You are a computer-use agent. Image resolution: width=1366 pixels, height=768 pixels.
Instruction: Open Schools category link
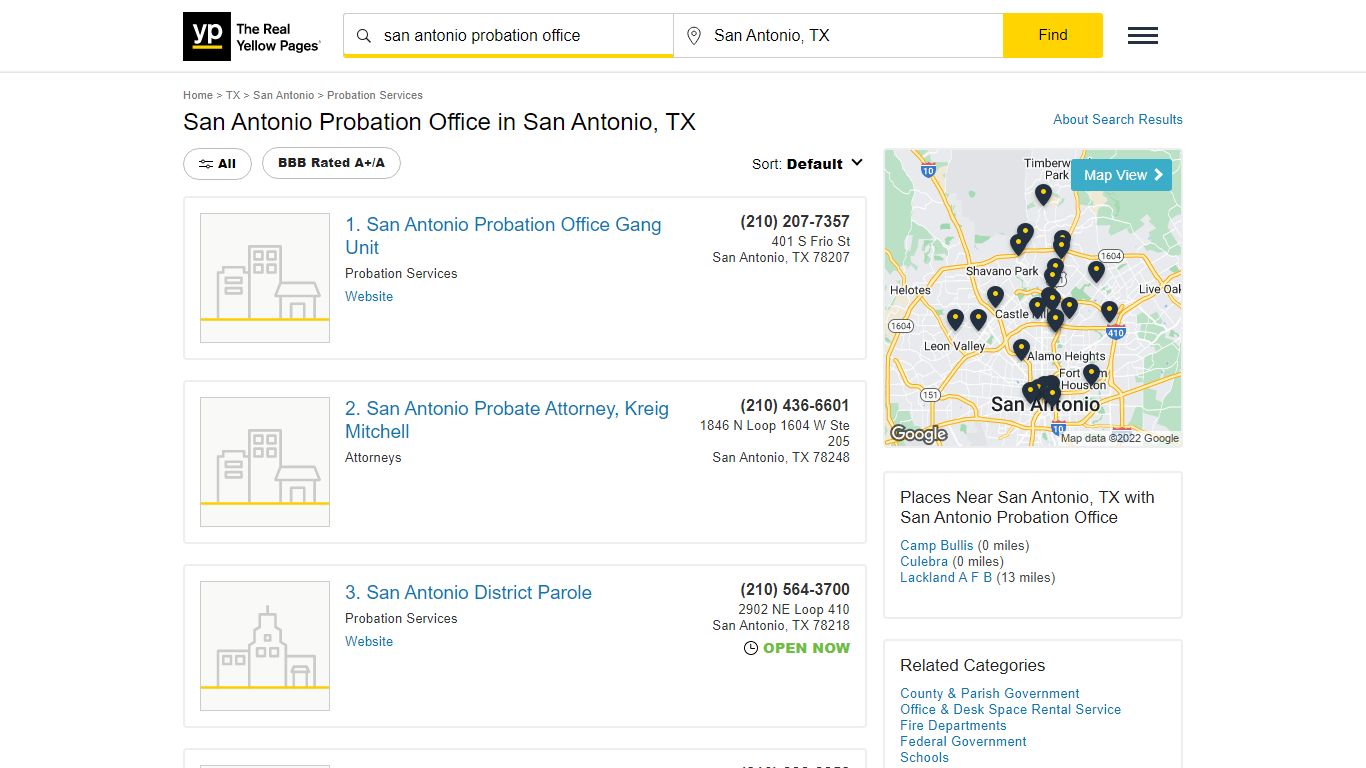pos(924,757)
